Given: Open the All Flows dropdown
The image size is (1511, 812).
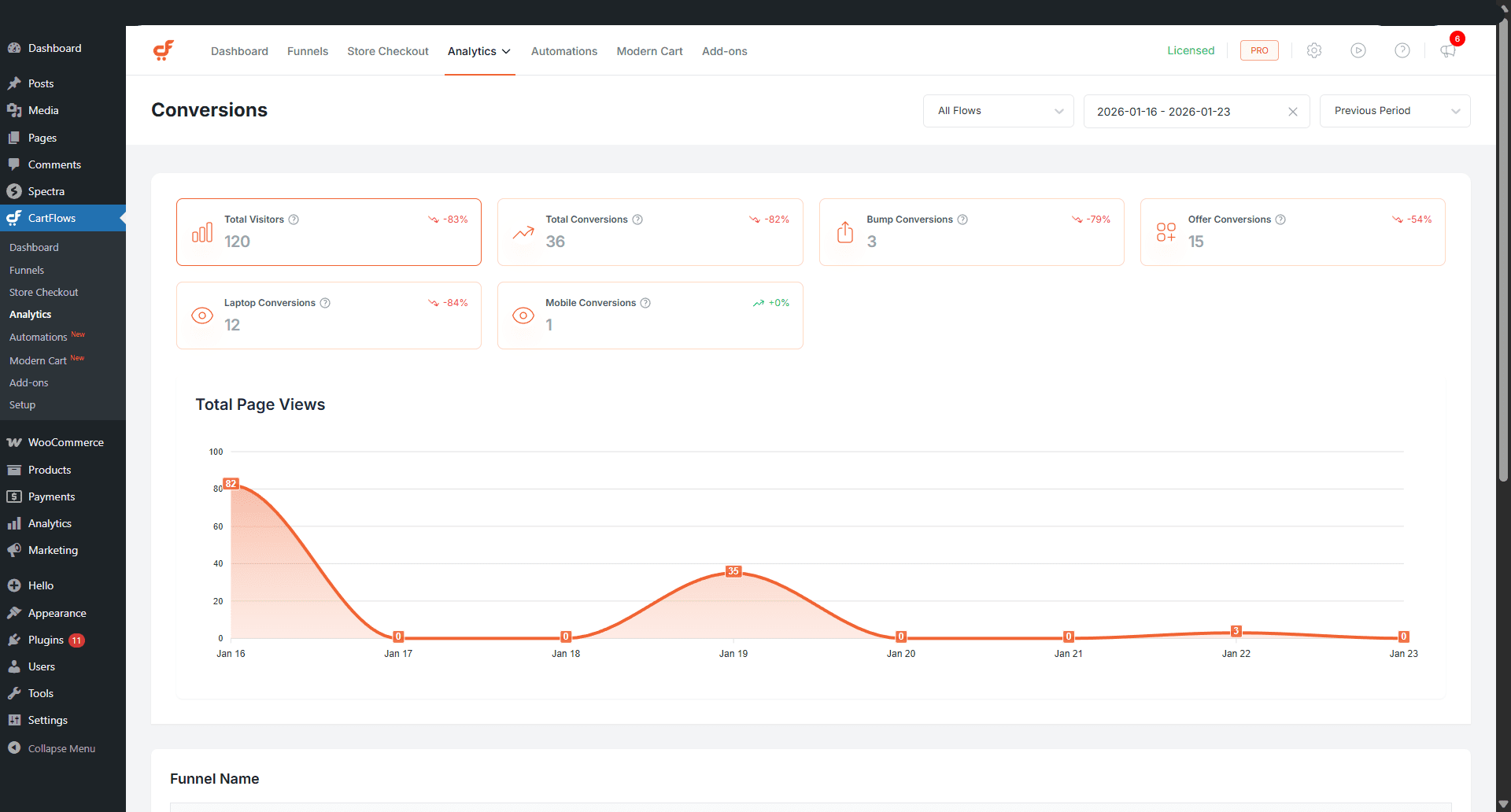Looking at the screenshot, I should click(x=998, y=111).
